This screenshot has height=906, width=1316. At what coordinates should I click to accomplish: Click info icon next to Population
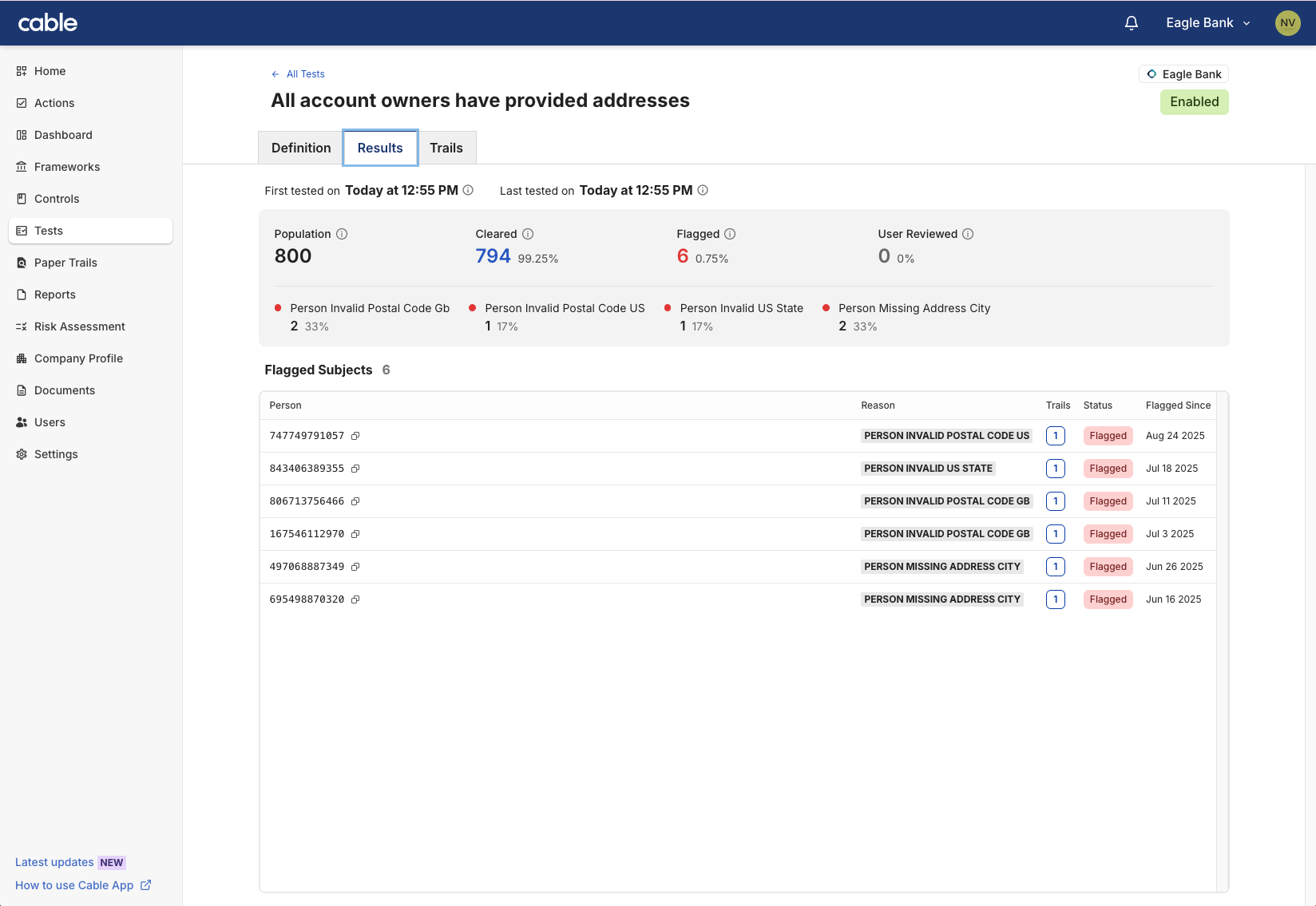342,234
